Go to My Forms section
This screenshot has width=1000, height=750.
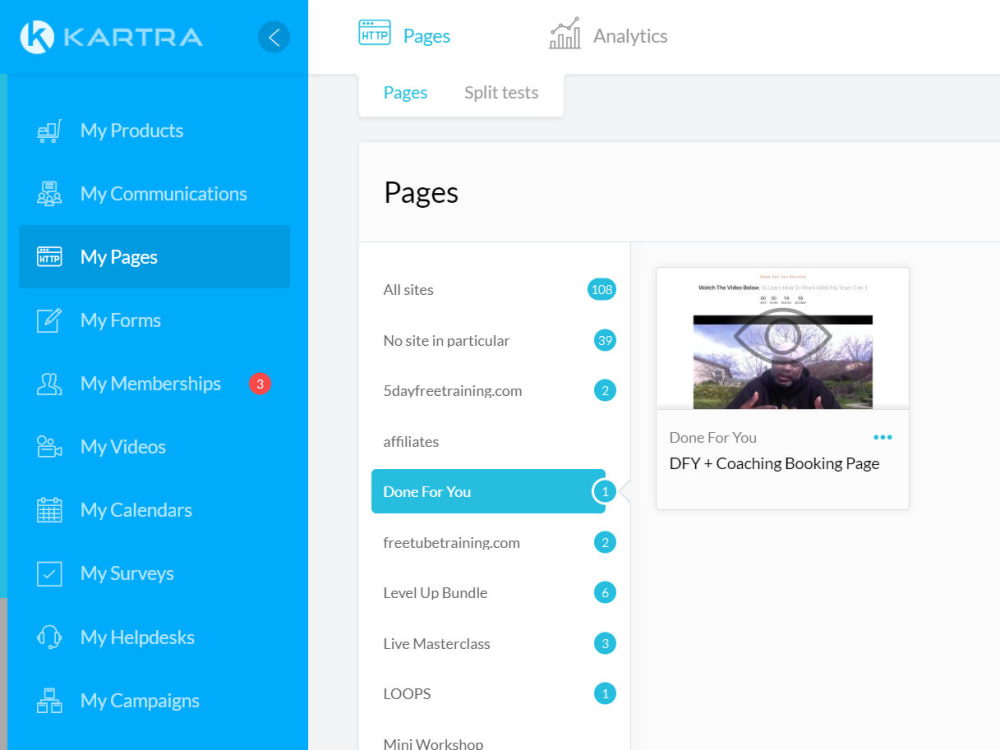click(x=154, y=320)
